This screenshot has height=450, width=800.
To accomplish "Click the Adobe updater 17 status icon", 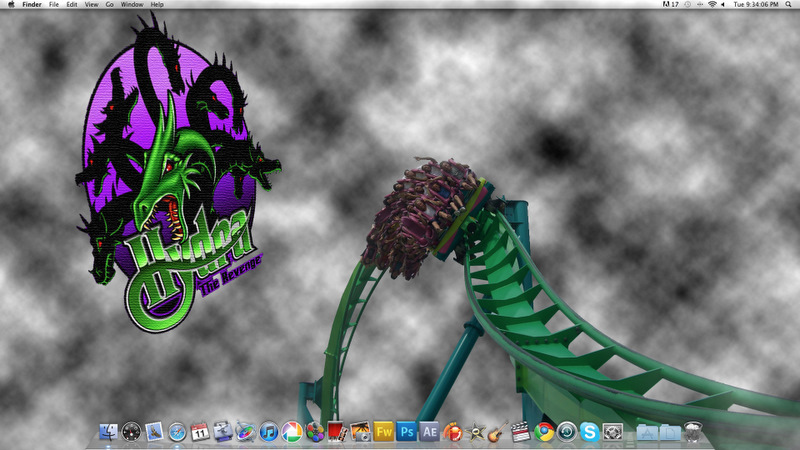I will (671, 5).
